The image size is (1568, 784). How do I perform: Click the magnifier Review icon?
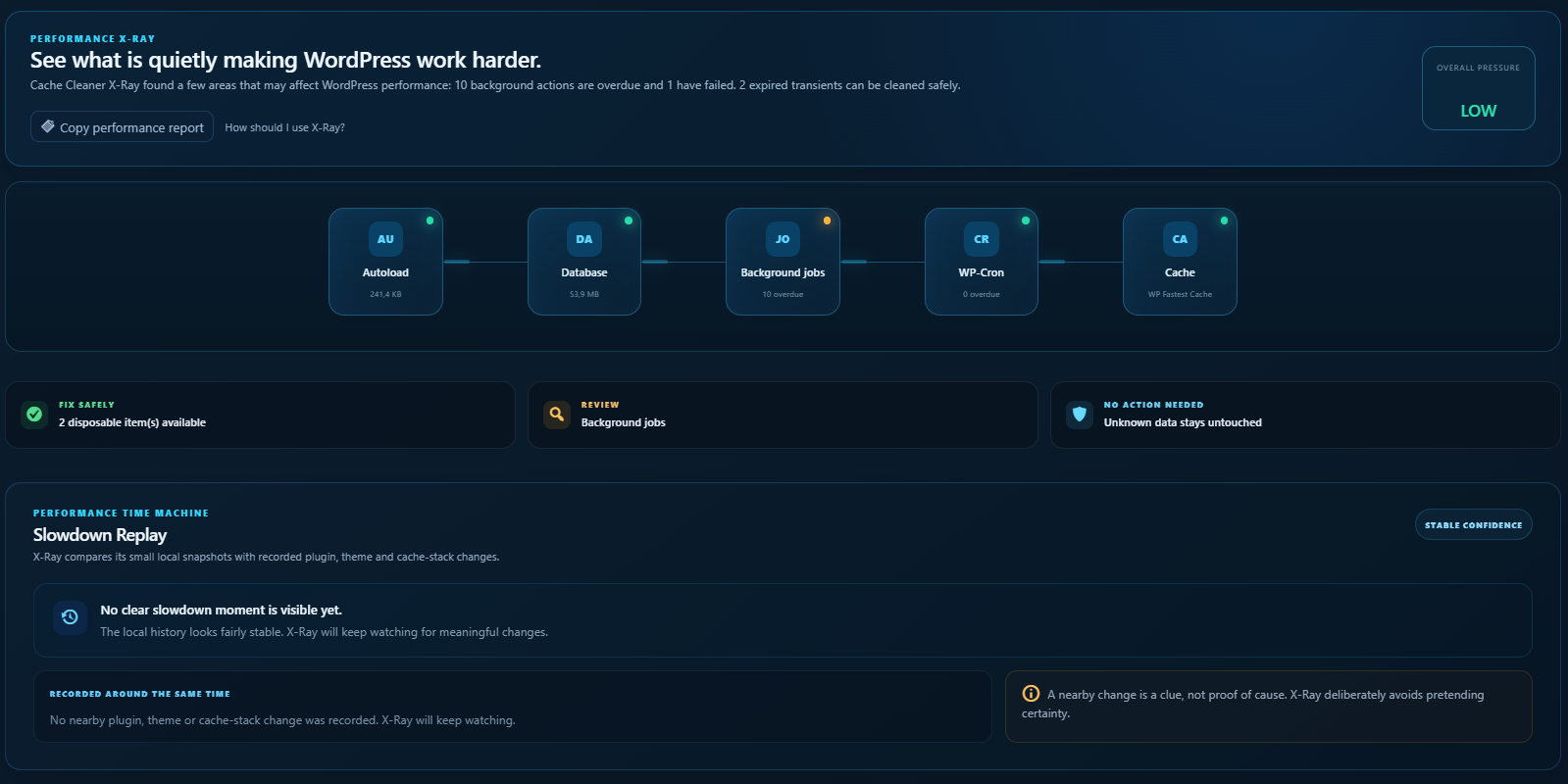[x=557, y=415]
